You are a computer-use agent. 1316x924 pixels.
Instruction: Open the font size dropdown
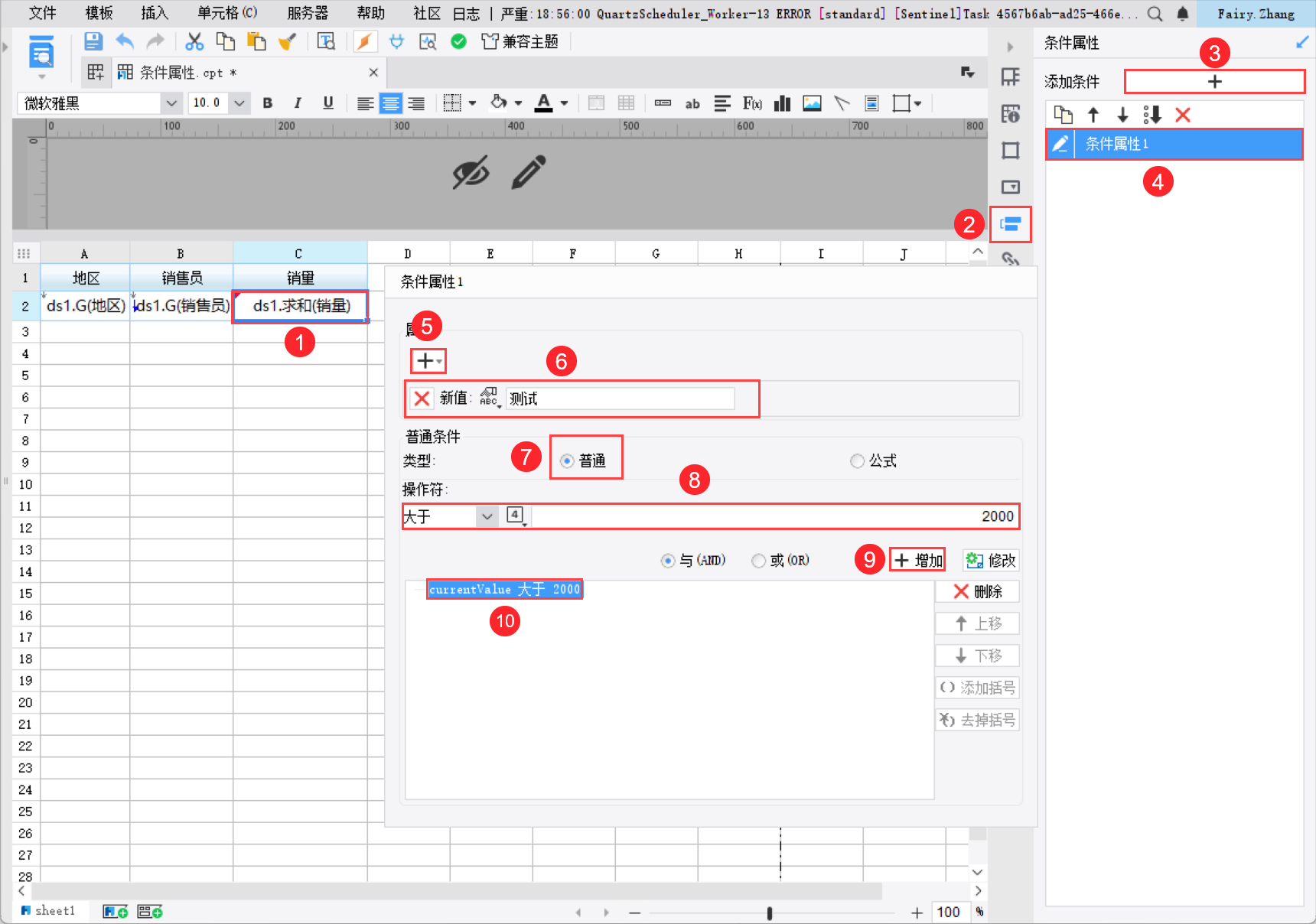[x=239, y=103]
